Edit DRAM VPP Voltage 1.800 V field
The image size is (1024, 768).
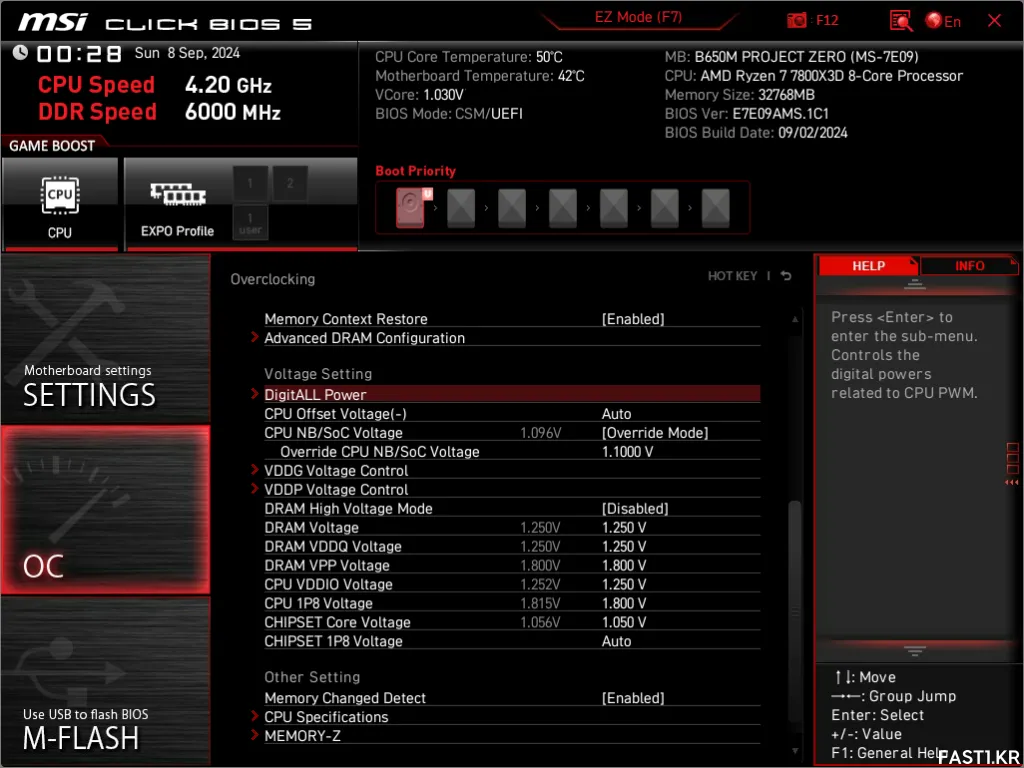point(624,565)
